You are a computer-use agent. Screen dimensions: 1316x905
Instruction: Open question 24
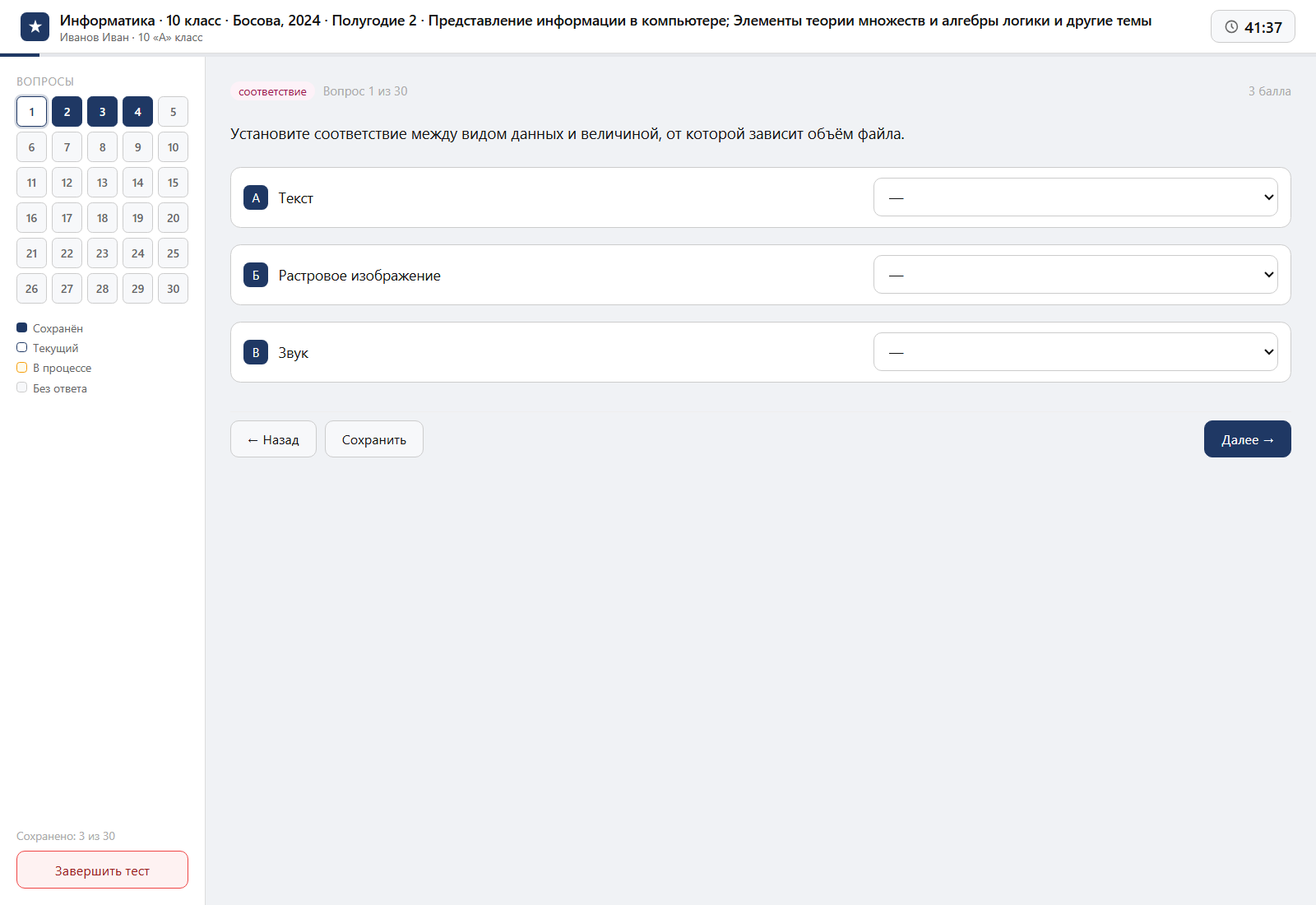[137, 253]
